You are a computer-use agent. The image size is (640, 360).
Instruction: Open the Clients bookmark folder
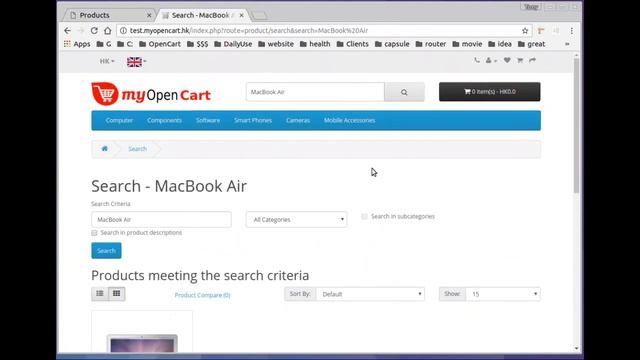tap(353, 44)
